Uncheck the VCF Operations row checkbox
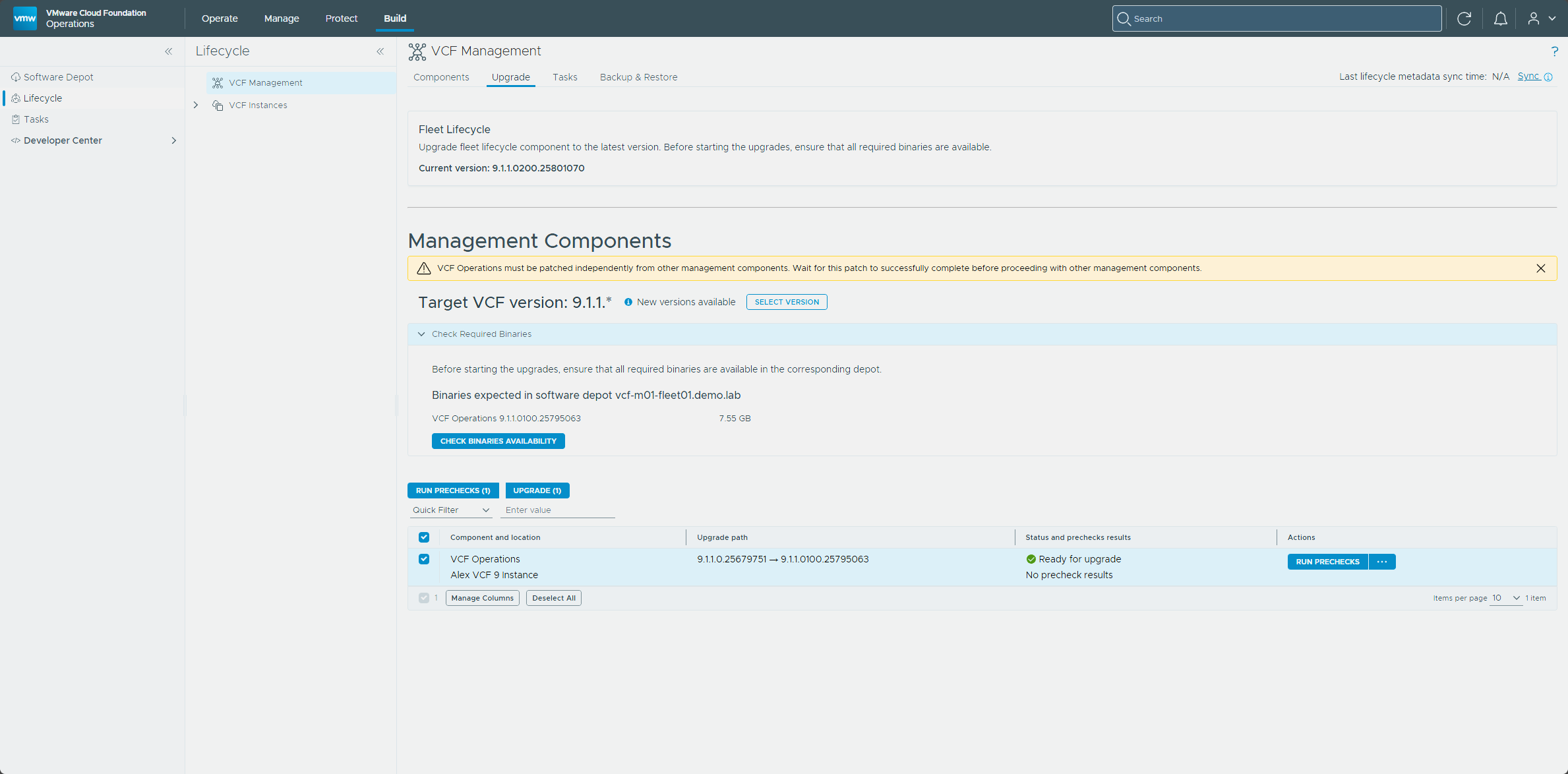Screen dimensions: 1568x774 [x=424, y=559]
